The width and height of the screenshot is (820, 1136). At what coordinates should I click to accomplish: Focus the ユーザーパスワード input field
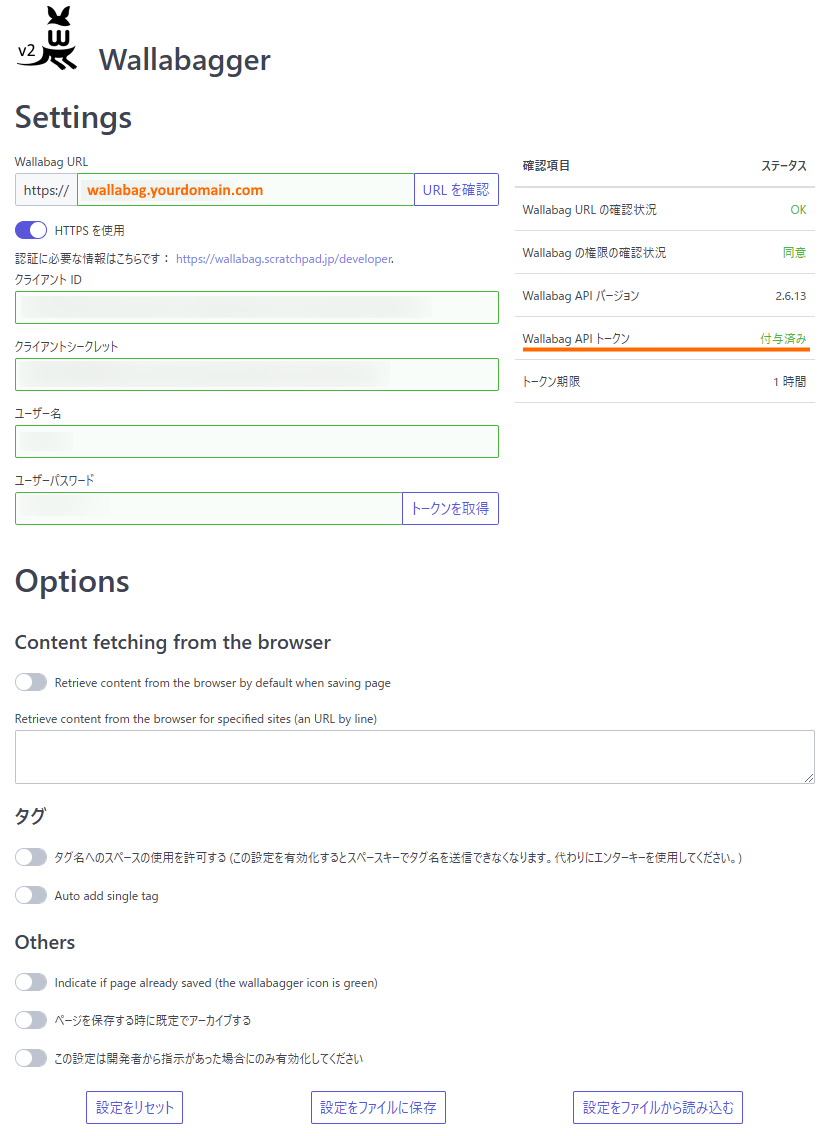209,509
